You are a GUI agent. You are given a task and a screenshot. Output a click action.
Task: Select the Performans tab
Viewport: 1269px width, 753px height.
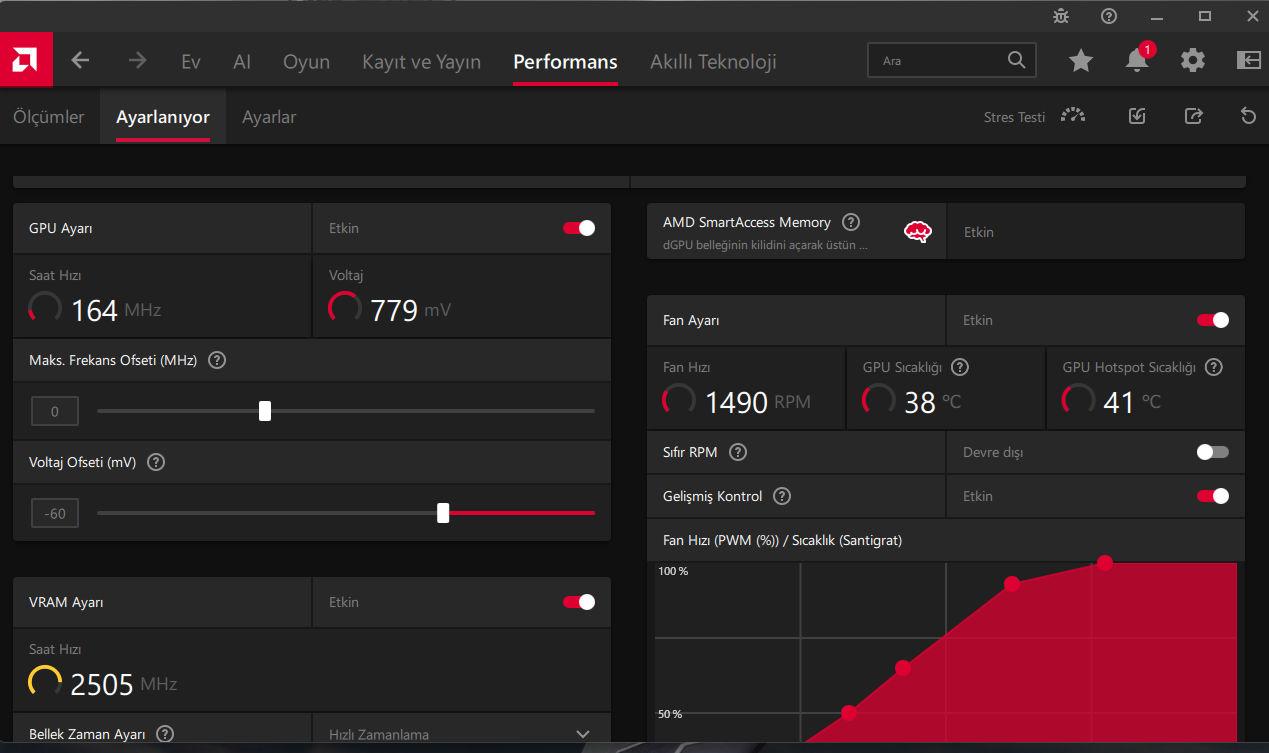(565, 62)
